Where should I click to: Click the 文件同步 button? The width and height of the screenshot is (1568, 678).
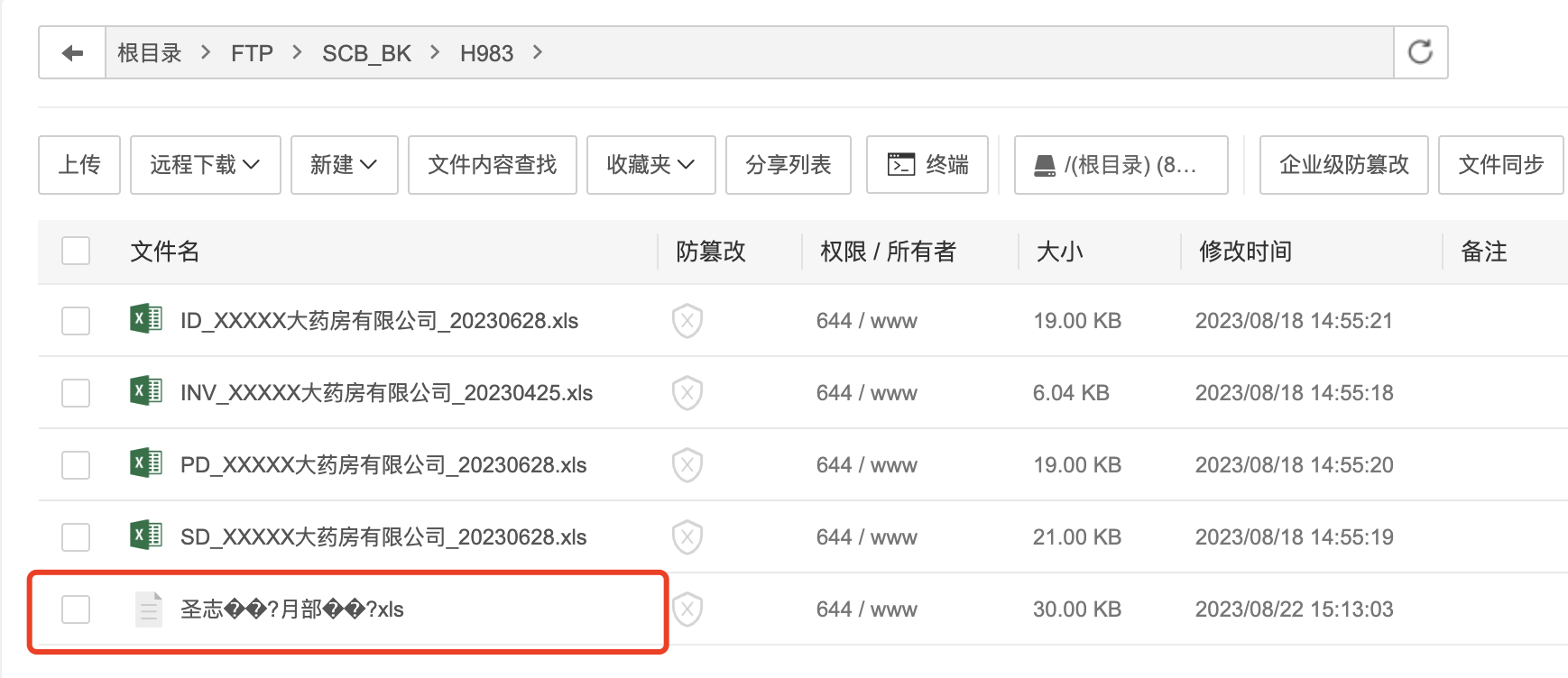pyautogui.click(x=1501, y=165)
